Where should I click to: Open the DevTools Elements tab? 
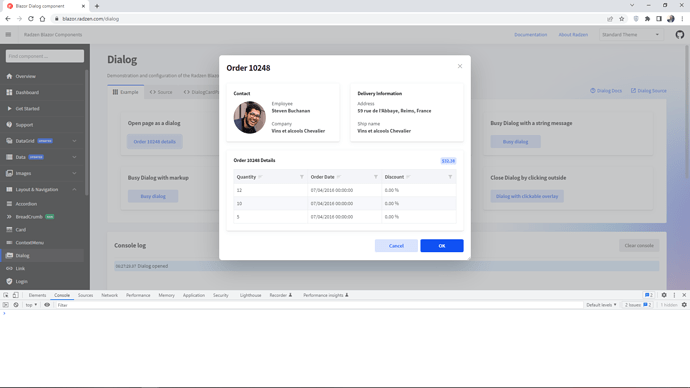(37, 295)
